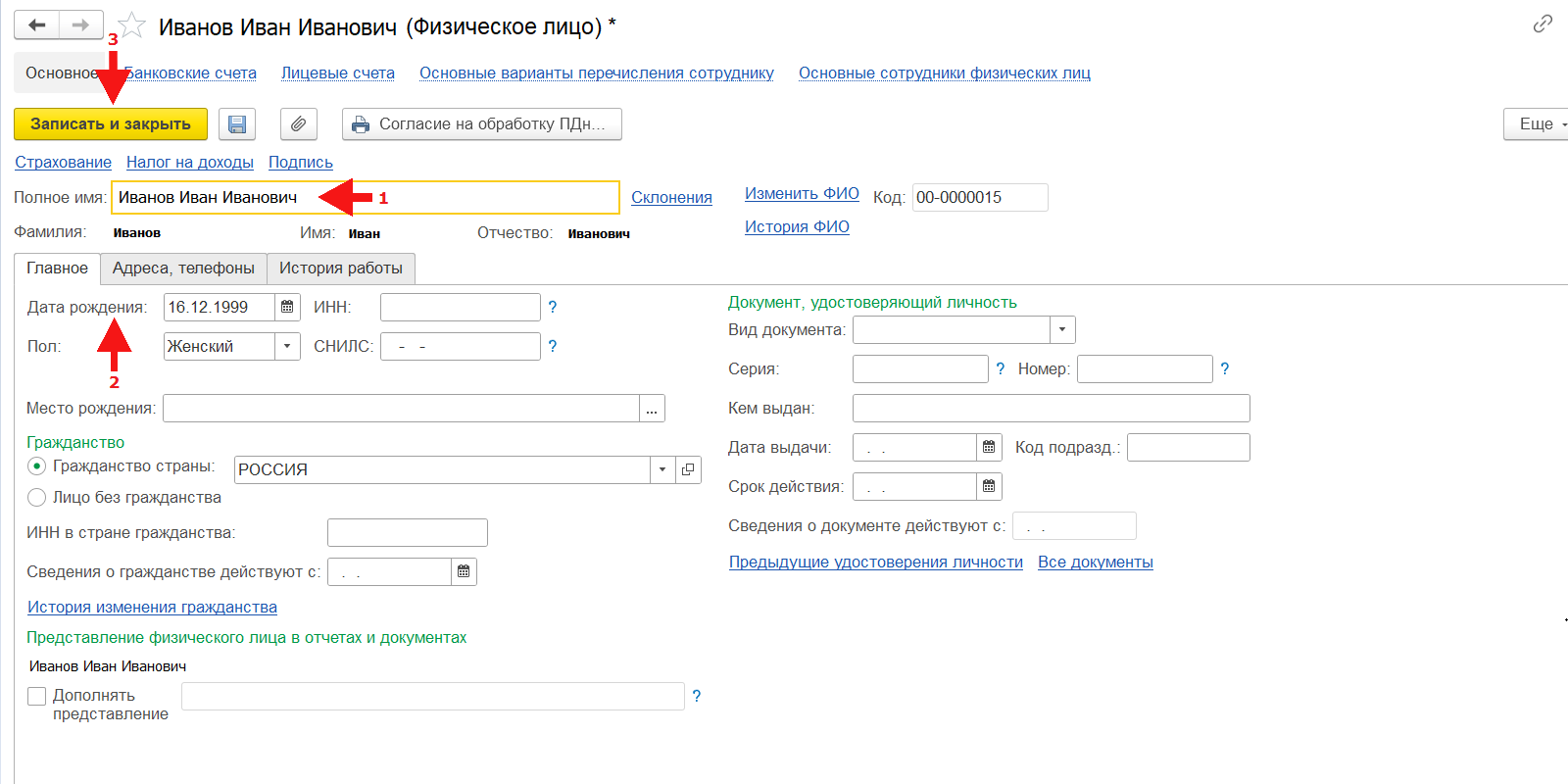Click the paperclip attachments icon
Screen dimensions: 1568x784
tap(298, 124)
